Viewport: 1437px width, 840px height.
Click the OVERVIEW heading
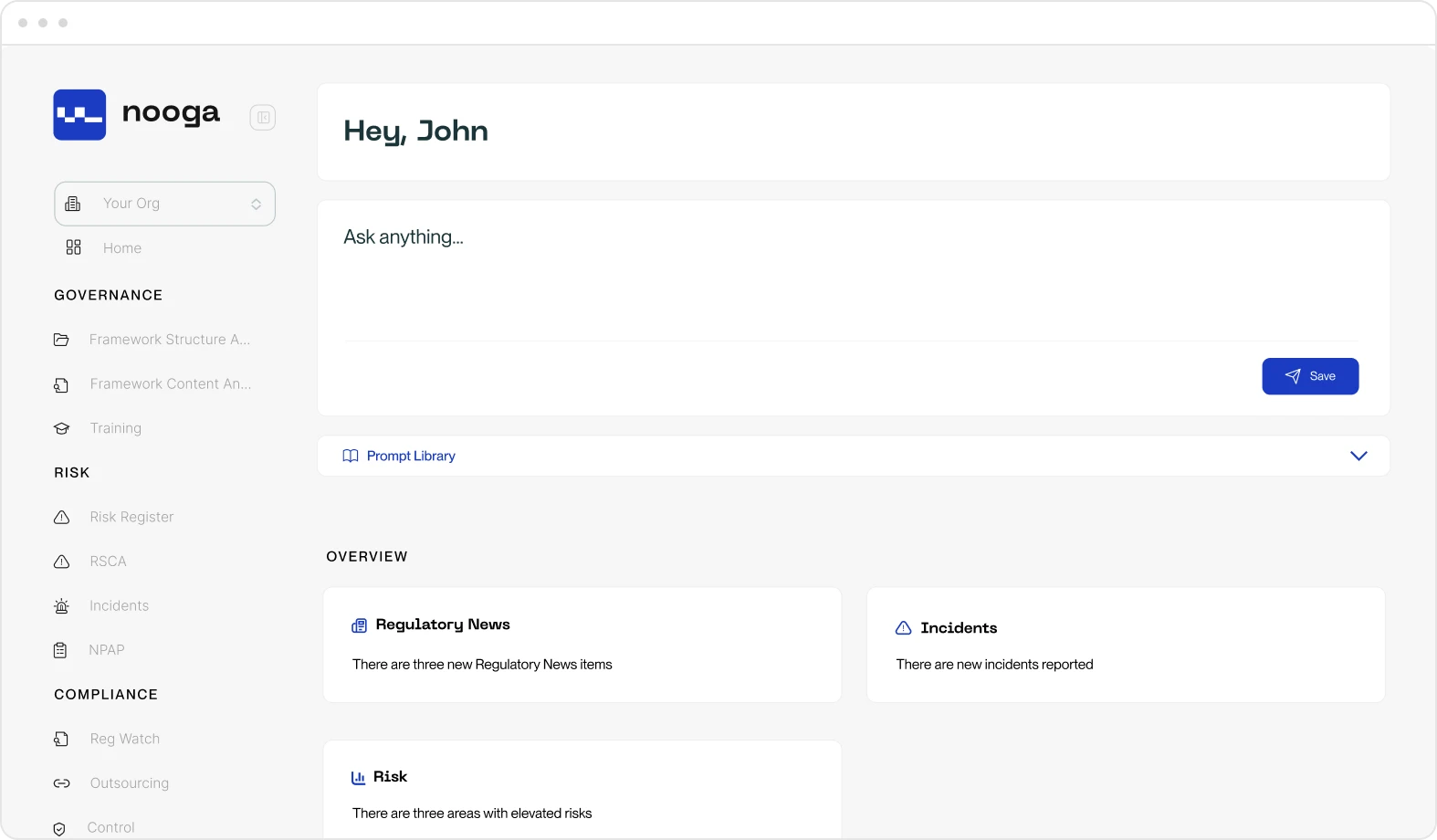pos(367,557)
